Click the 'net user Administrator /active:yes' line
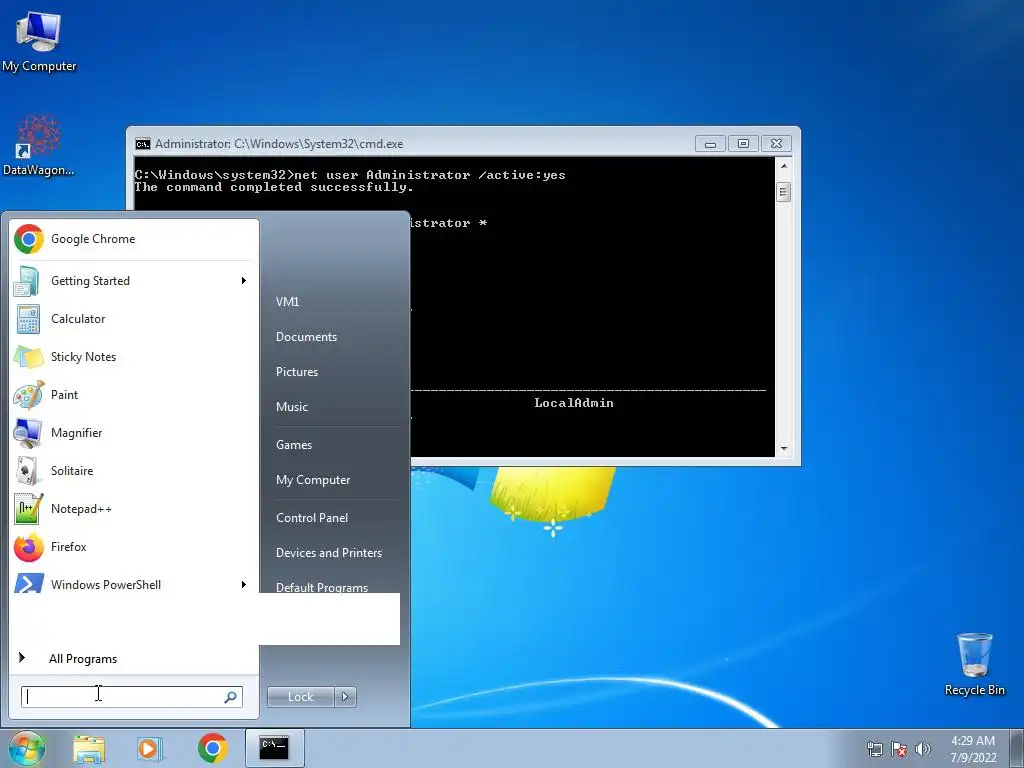Screen dimensions: 1024x768 (430, 175)
